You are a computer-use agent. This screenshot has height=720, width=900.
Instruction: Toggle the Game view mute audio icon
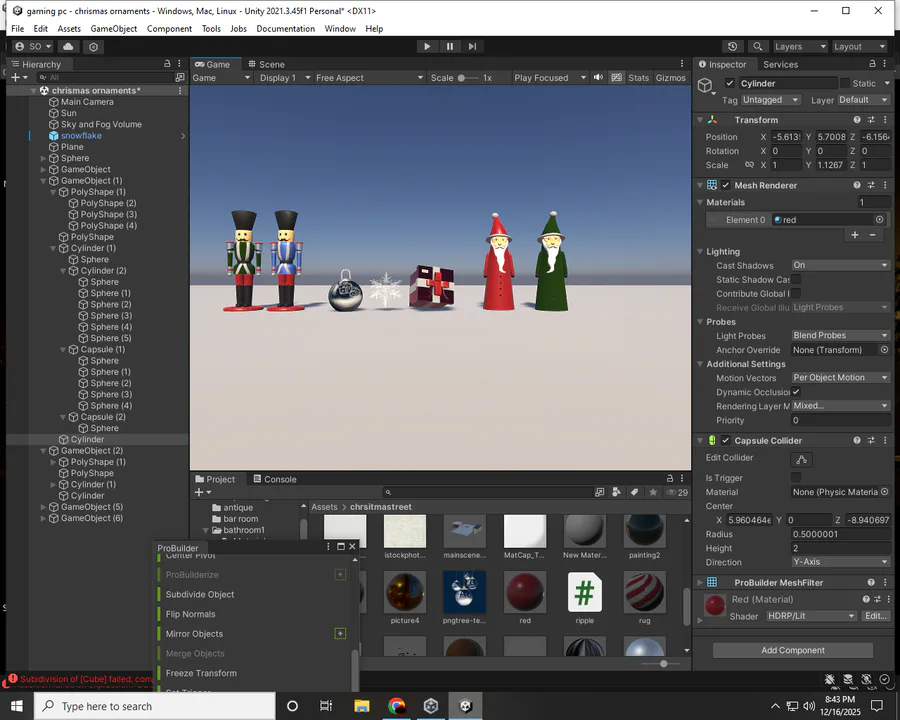point(598,78)
